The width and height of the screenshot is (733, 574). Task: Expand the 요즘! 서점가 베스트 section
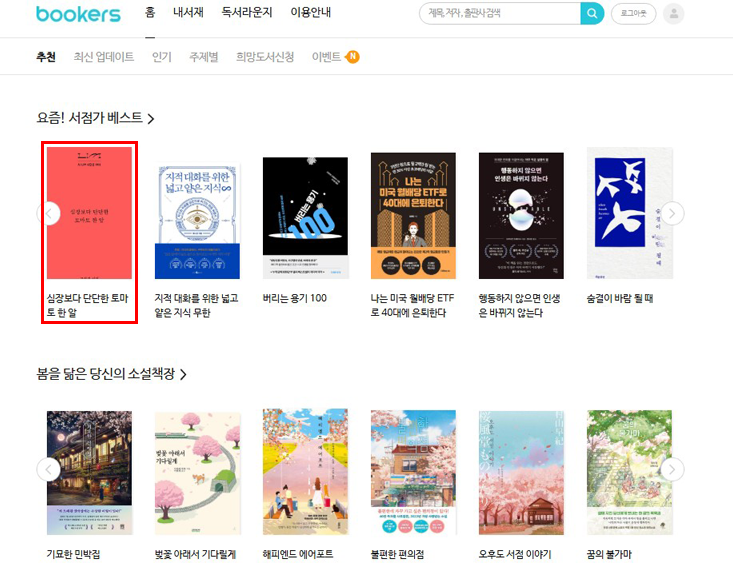click(x=95, y=118)
